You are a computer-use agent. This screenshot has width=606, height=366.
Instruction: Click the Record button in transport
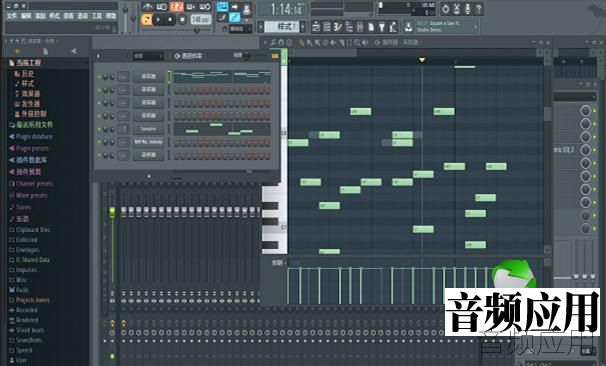click(x=183, y=19)
